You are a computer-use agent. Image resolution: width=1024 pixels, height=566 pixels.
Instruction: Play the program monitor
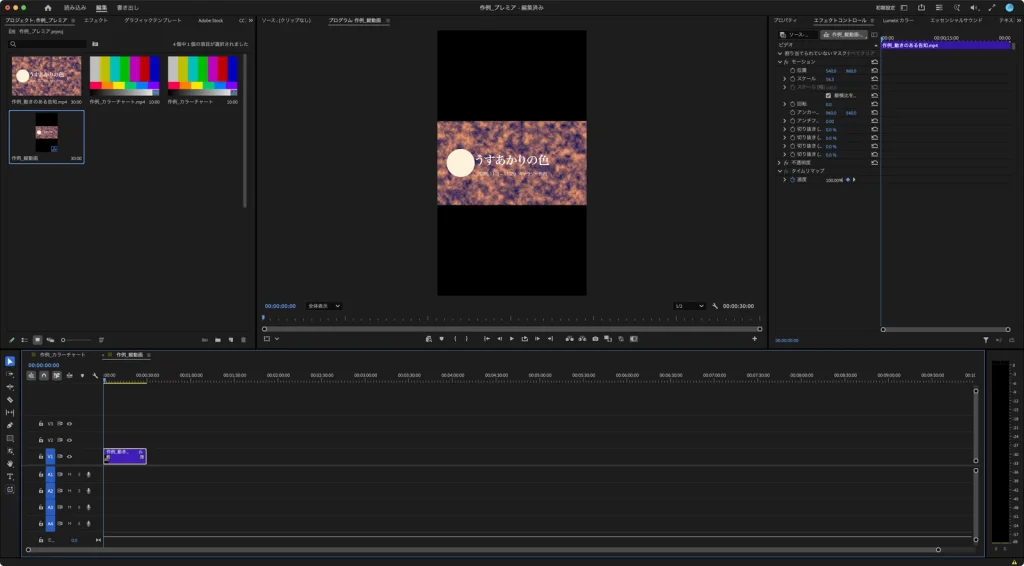[x=511, y=339]
